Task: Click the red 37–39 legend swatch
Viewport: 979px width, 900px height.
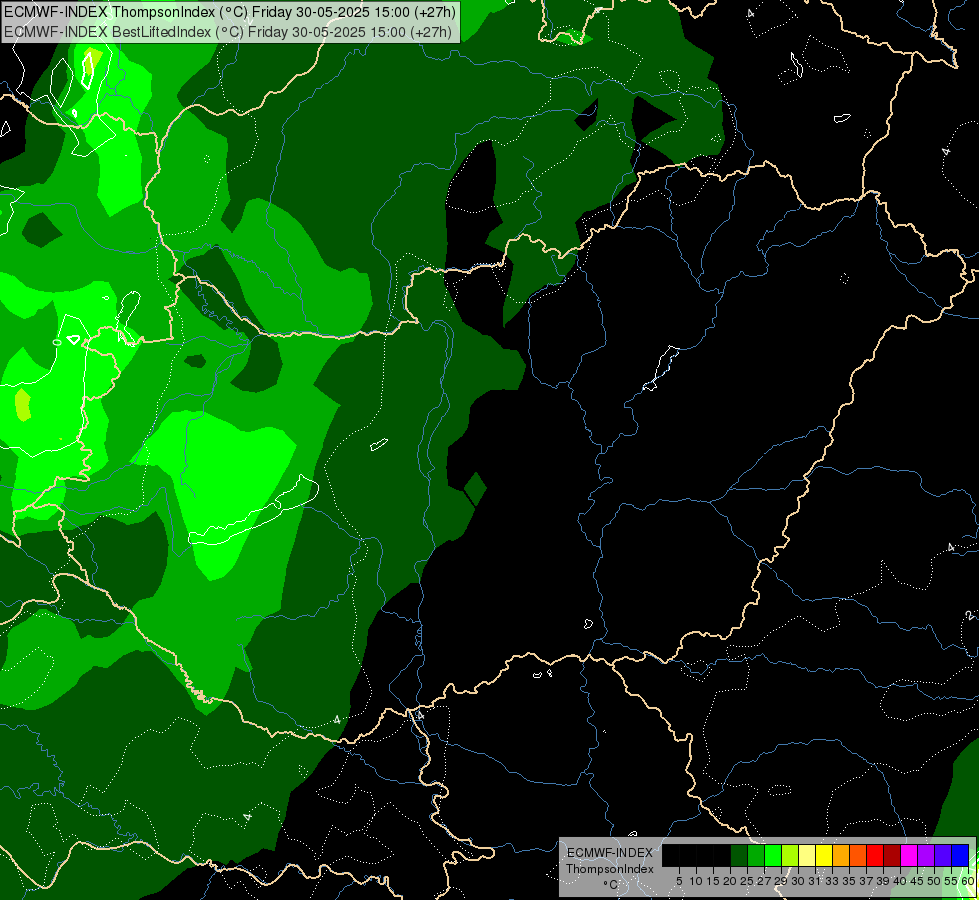Action: point(875,855)
